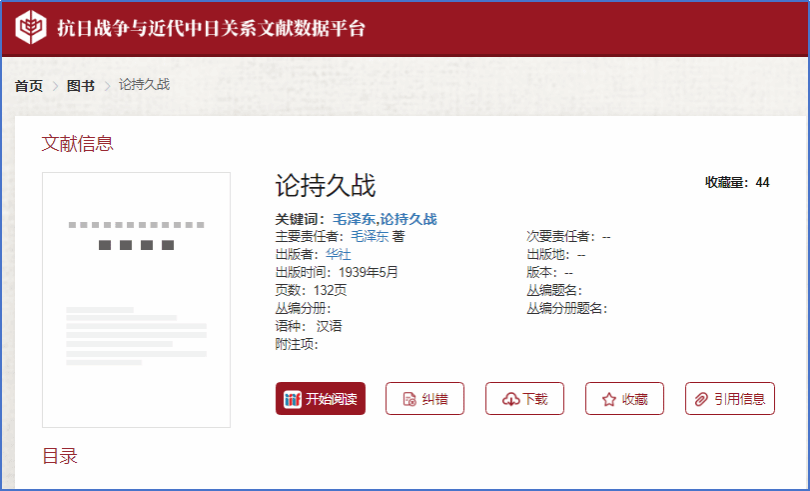This screenshot has height=491, width=810.
Task: Click the cloud download icon on 下载
Action: click(510, 399)
